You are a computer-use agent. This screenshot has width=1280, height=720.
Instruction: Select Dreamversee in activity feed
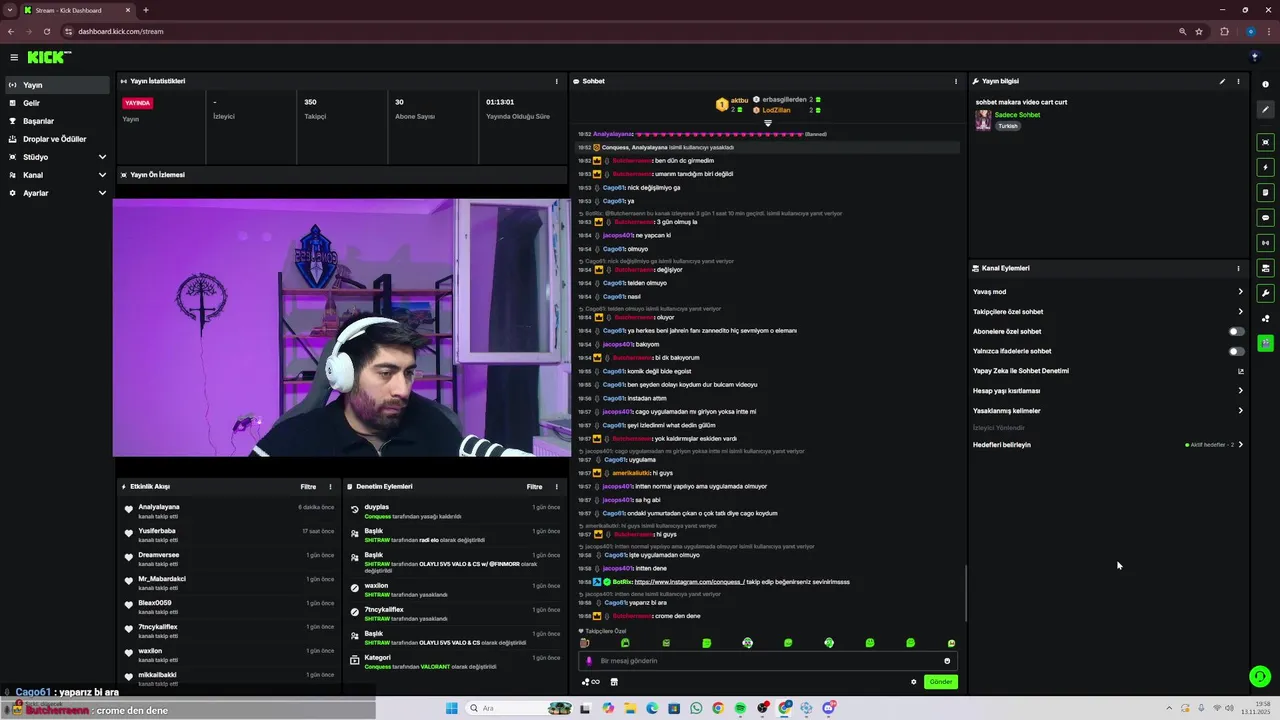(159, 555)
